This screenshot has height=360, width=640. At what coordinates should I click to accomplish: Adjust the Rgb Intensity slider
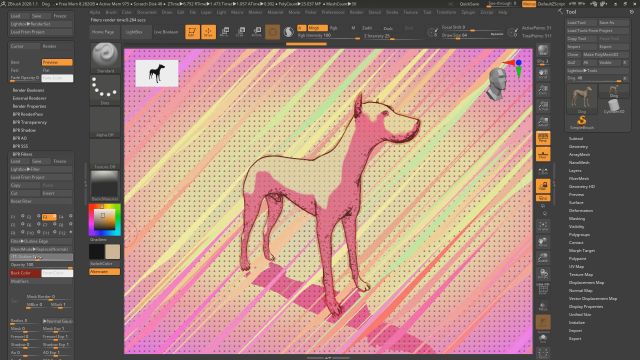pos(329,36)
